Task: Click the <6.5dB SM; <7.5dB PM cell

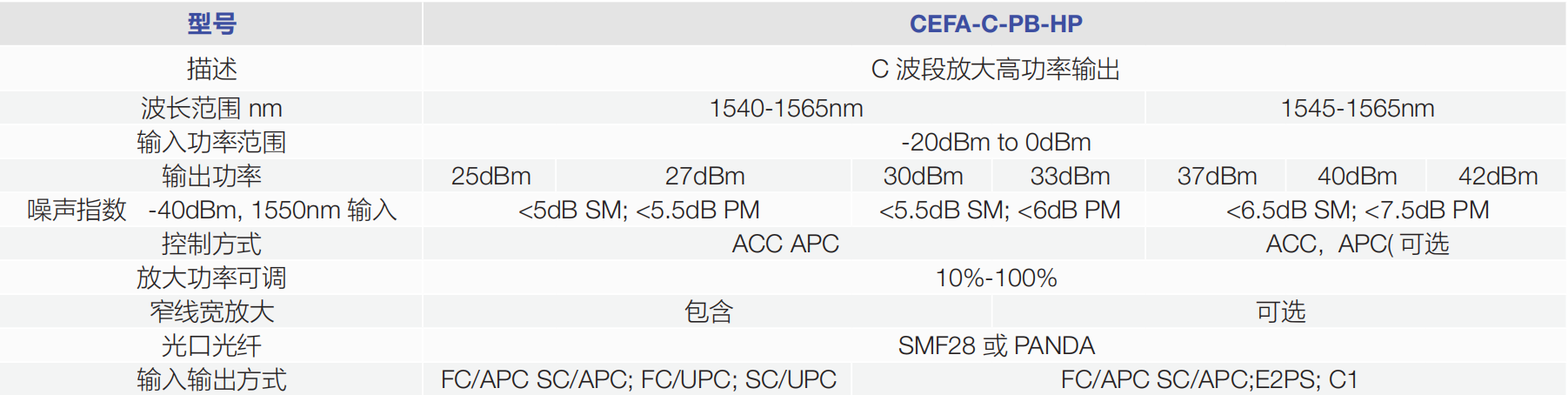Action: click(1357, 210)
